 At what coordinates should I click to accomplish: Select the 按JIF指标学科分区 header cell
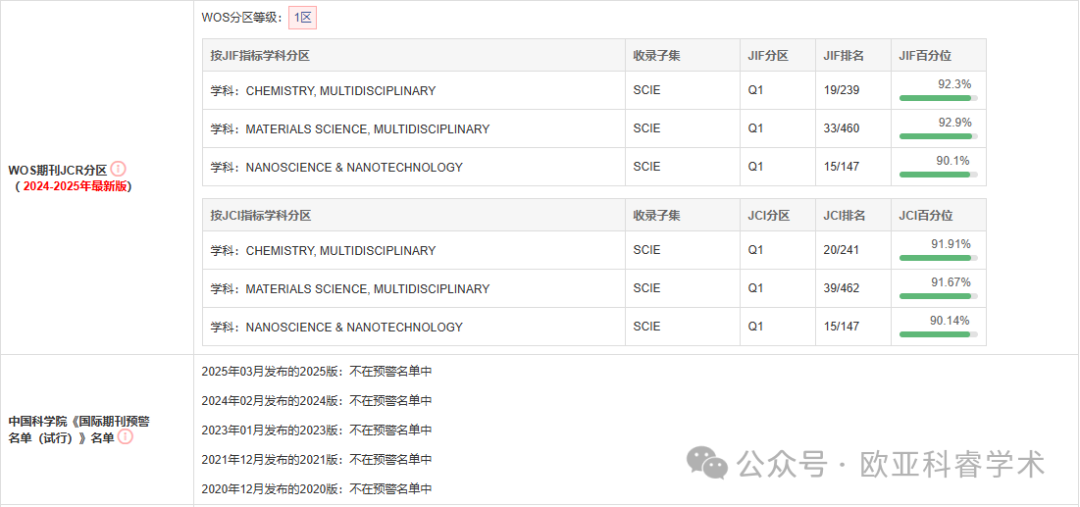click(413, 56)
